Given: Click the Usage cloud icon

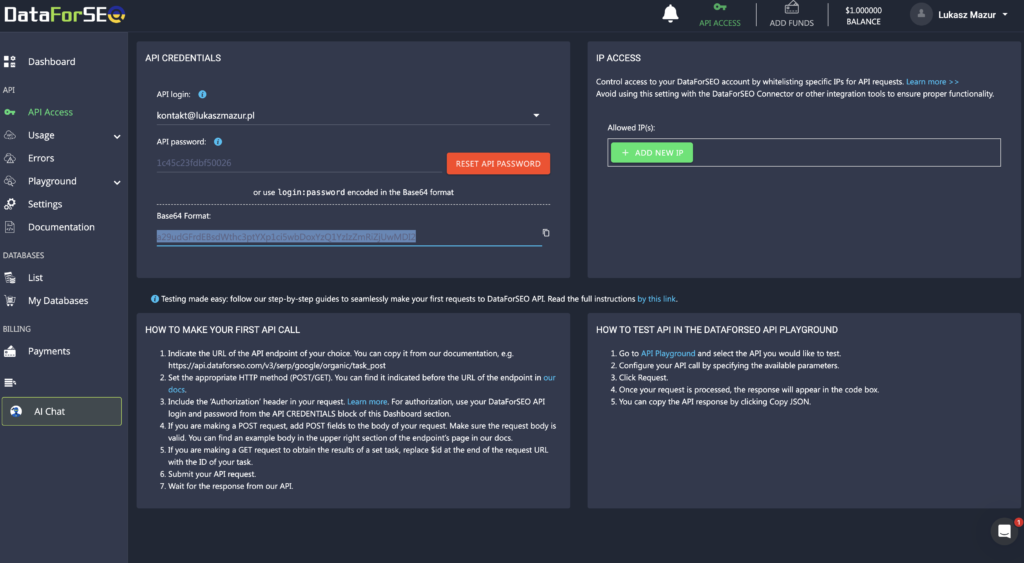Looking at the screenshot, I should click(10, 135).
